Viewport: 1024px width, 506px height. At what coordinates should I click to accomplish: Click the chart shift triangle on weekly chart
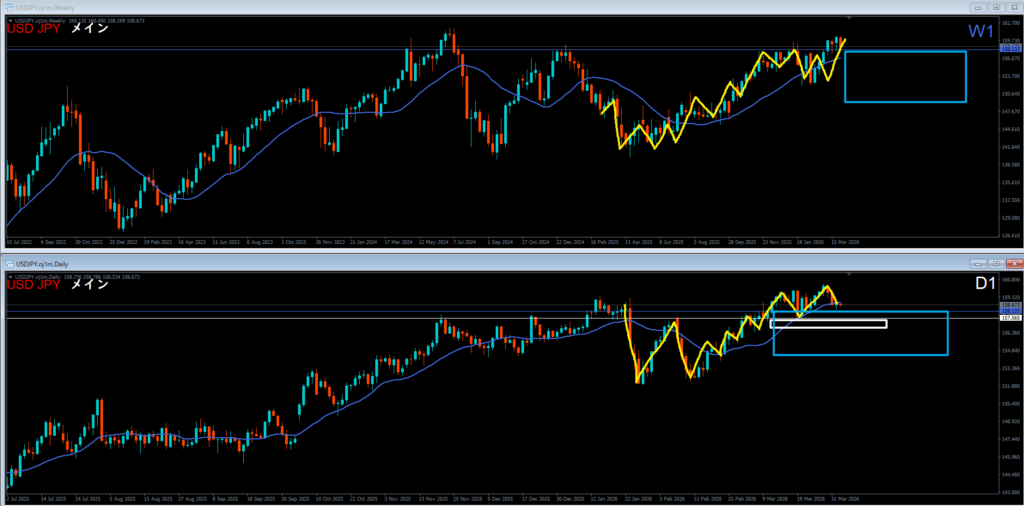tap(849, 19)
